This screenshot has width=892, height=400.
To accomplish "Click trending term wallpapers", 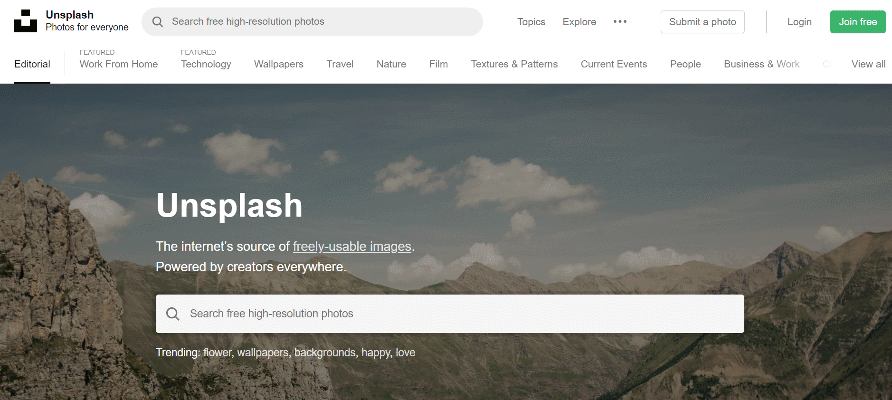I will click(263, 353).
